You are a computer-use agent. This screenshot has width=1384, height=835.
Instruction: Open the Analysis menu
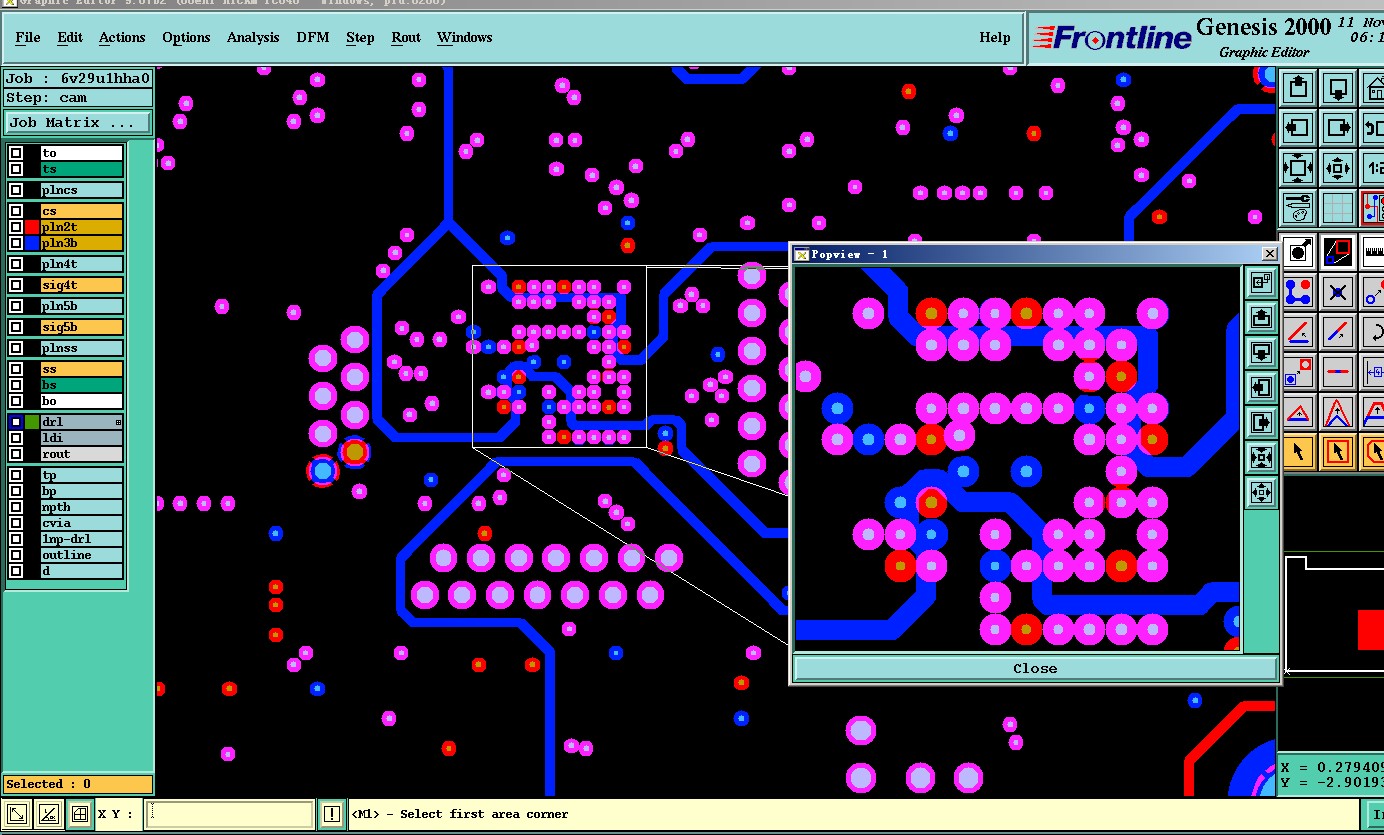(253, 37)
